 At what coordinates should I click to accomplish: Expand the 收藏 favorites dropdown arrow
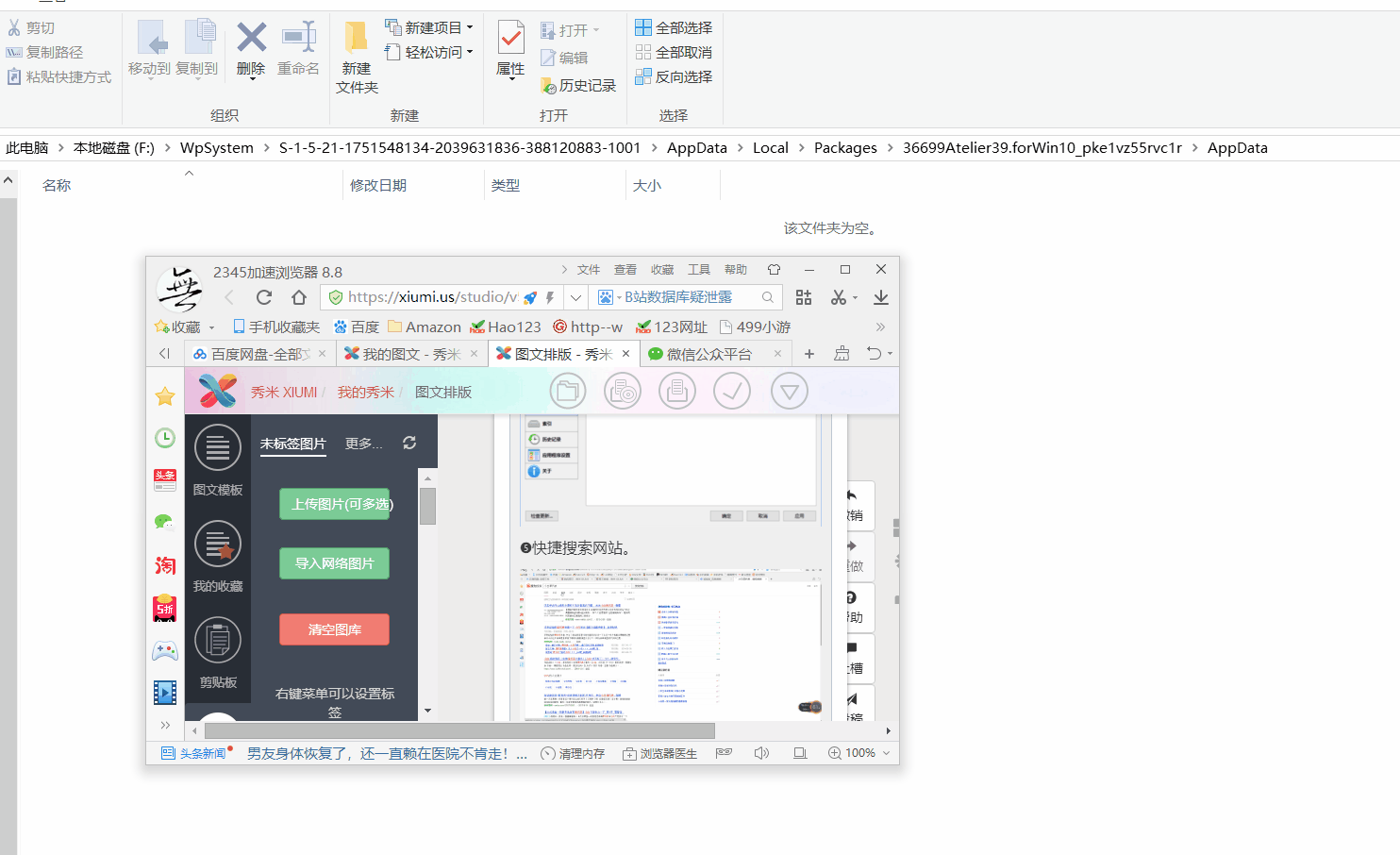(211, 328)
